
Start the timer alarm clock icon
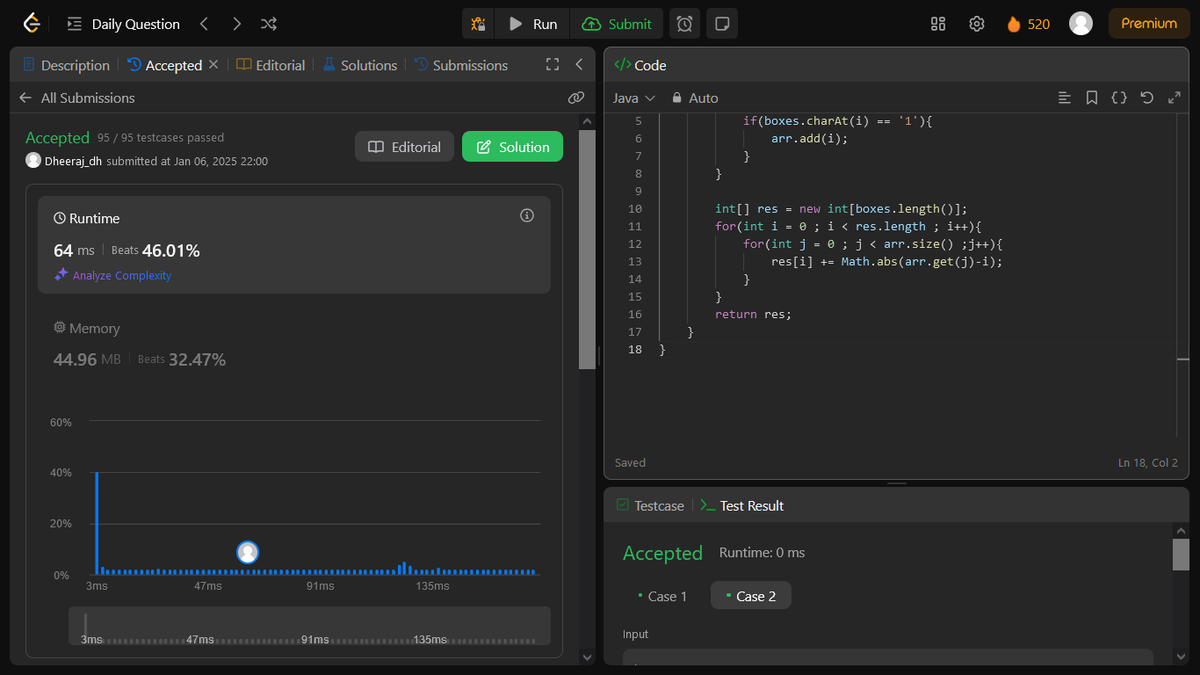685,24
